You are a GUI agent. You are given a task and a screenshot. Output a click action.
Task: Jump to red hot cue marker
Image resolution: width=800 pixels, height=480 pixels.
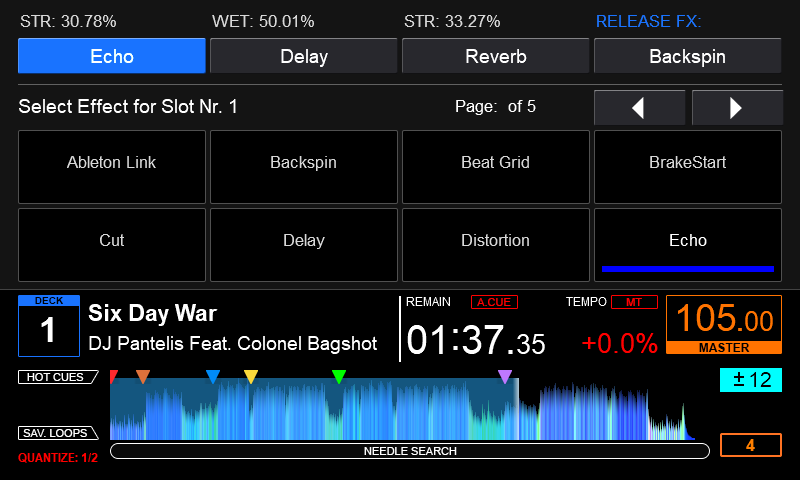point(113,376)
